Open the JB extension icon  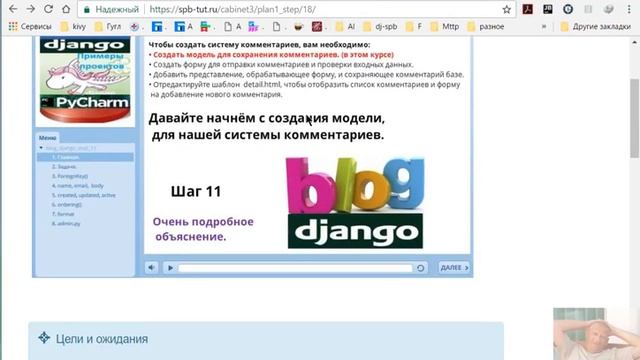tap(548, 9)
